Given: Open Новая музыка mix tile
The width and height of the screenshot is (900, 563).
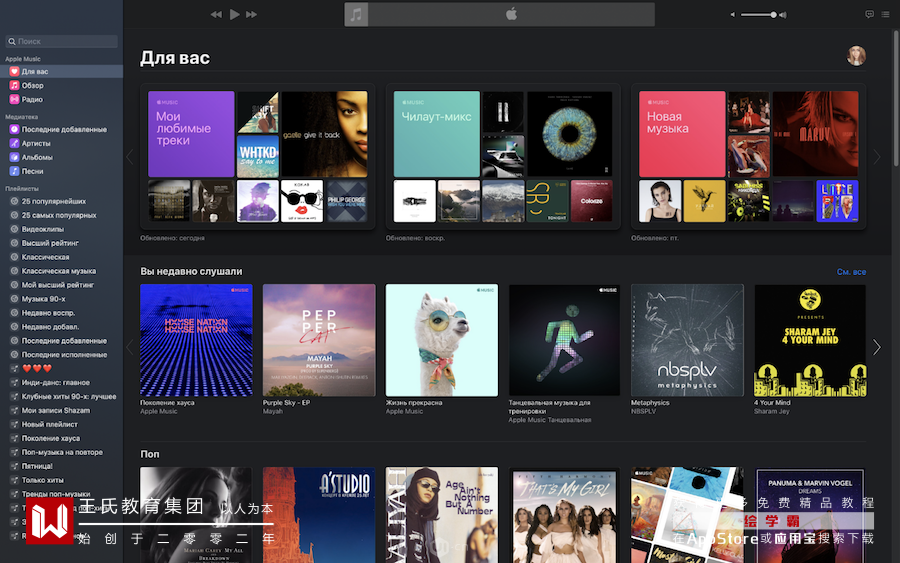Looking at the screenshot, I should [682, 134].
